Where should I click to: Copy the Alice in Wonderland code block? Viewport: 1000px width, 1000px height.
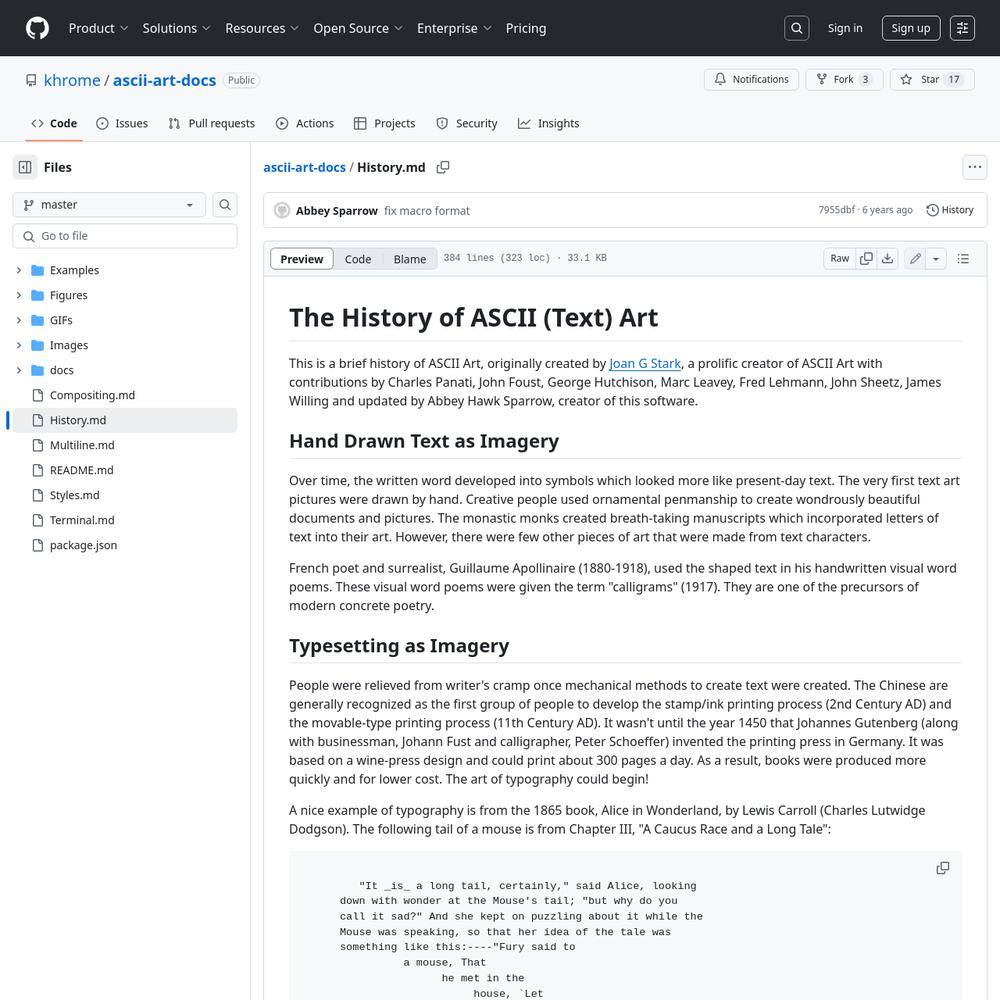(943, 868)
